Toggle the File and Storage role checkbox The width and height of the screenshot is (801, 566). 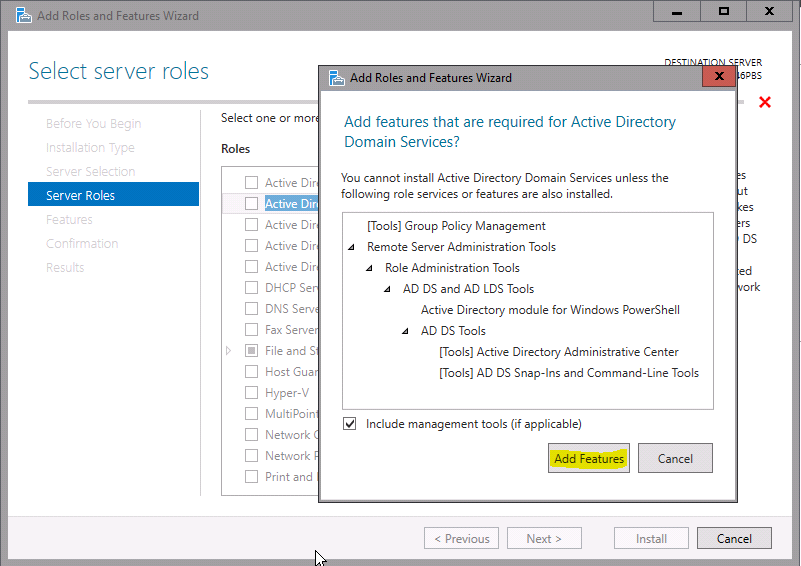251,350
